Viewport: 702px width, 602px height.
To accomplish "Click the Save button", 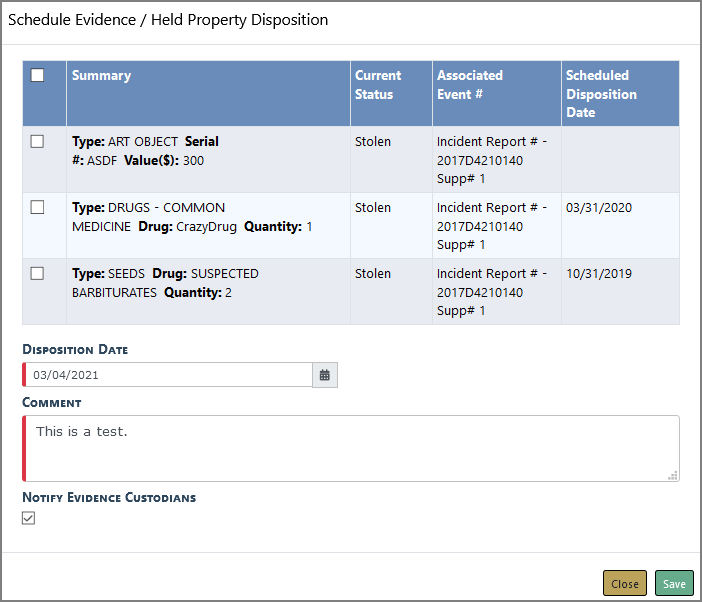I will (674, 584).
